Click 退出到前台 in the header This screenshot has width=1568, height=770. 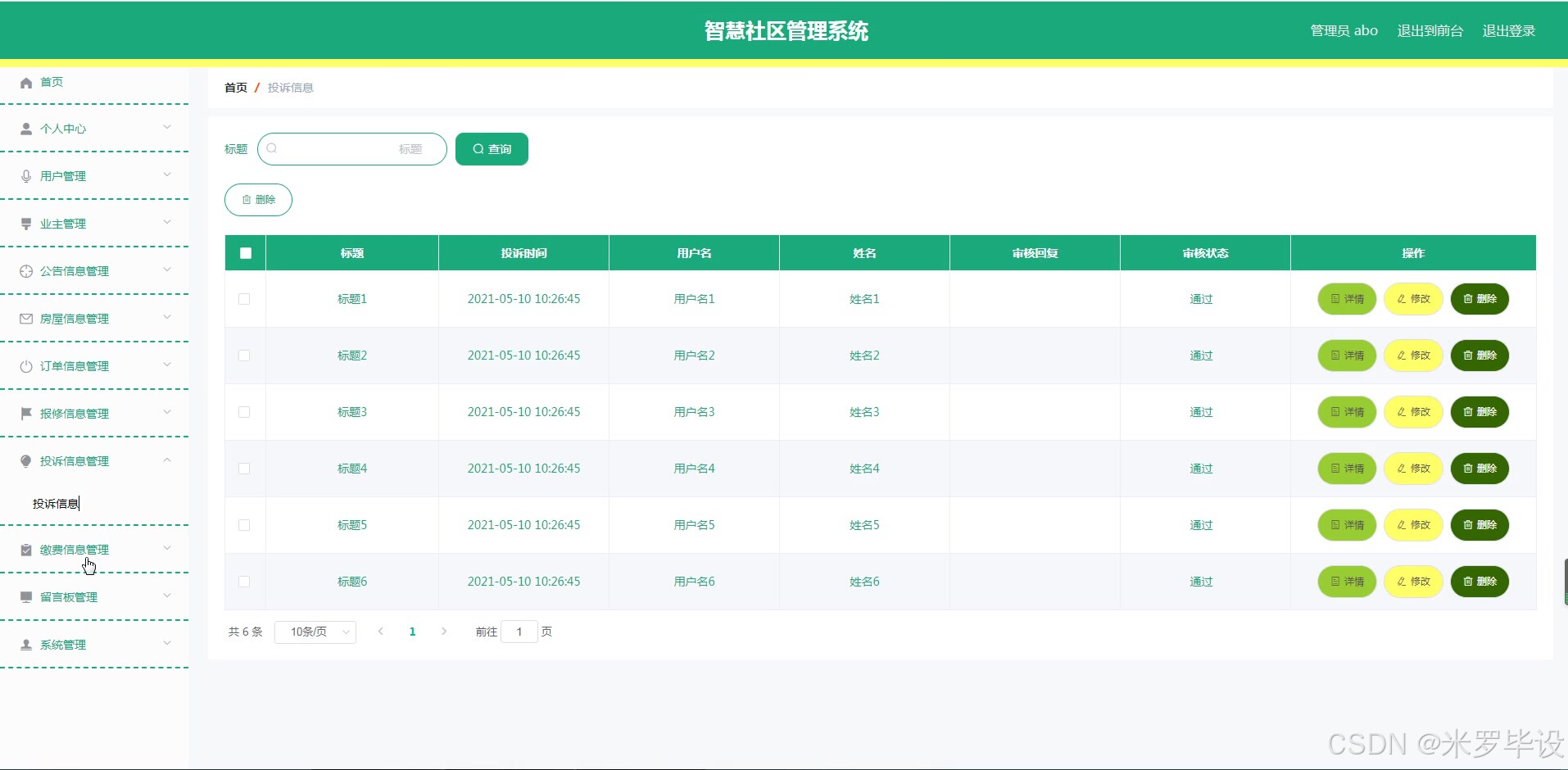(x=1430, y=31)
